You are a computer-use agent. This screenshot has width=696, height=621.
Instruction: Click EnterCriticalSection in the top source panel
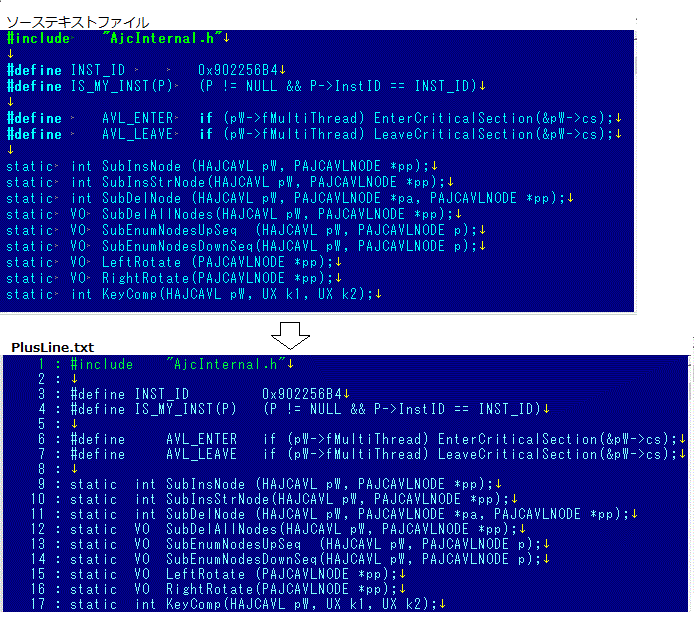(x=454, y=118)
